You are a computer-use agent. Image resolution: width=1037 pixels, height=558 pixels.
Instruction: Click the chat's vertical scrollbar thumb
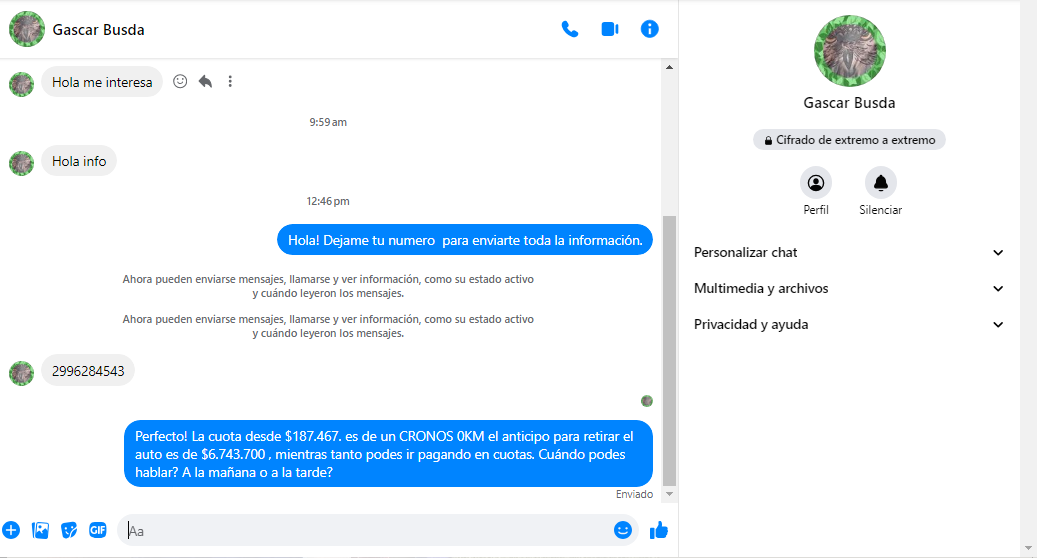(x=669, y=350)
